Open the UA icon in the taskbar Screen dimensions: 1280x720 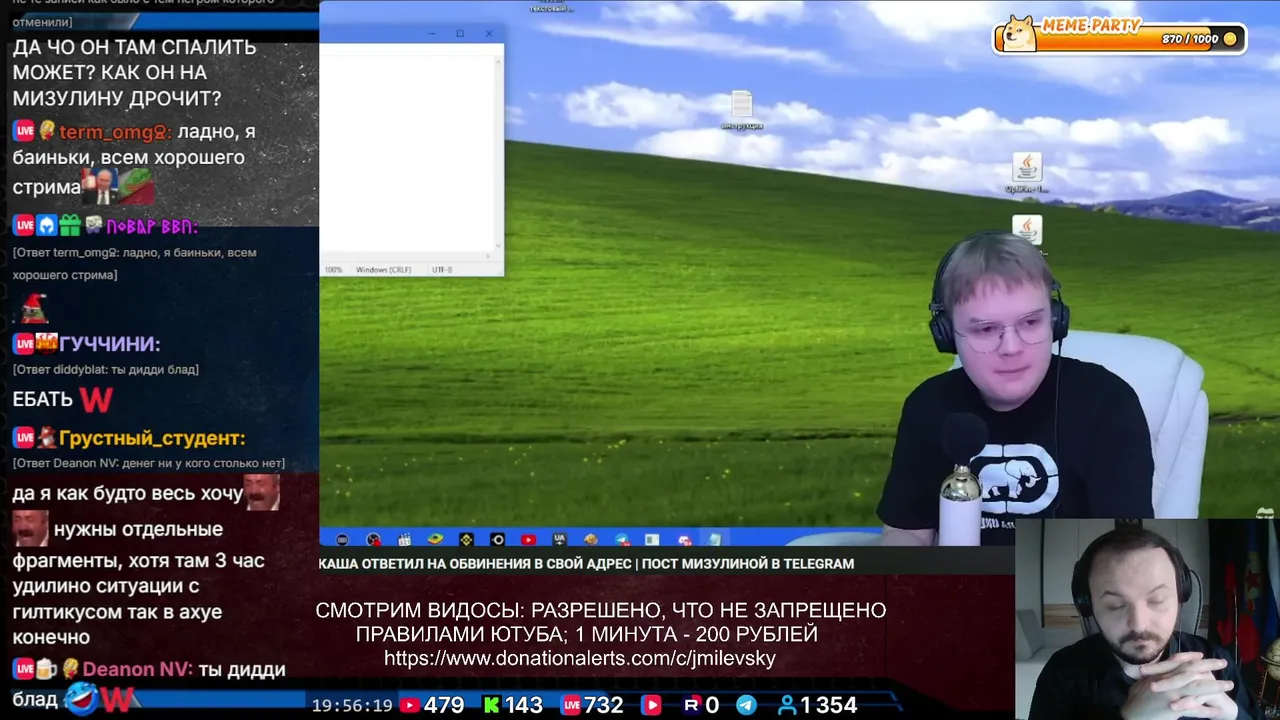[559, 540]
